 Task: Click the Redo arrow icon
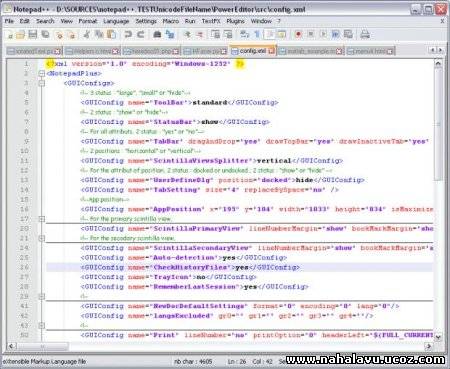click(x=141, y=34)
